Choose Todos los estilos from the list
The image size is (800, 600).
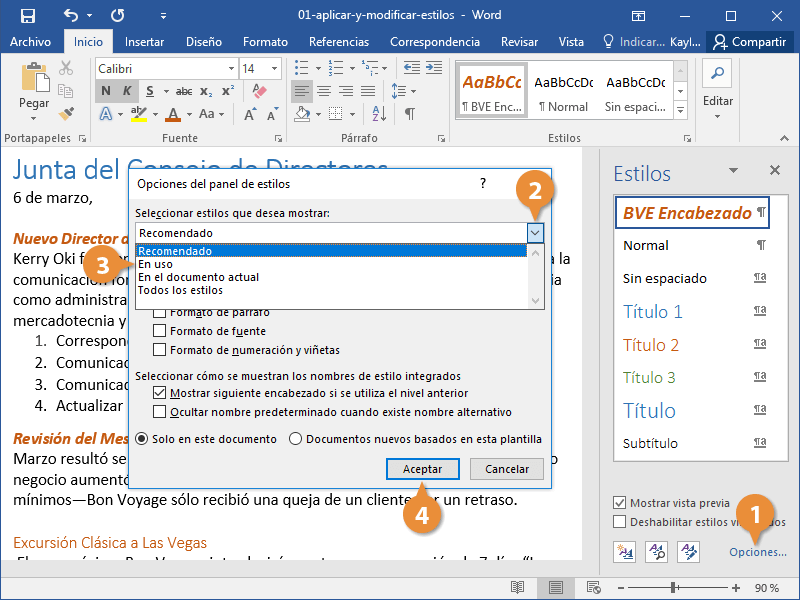point(332,290)
